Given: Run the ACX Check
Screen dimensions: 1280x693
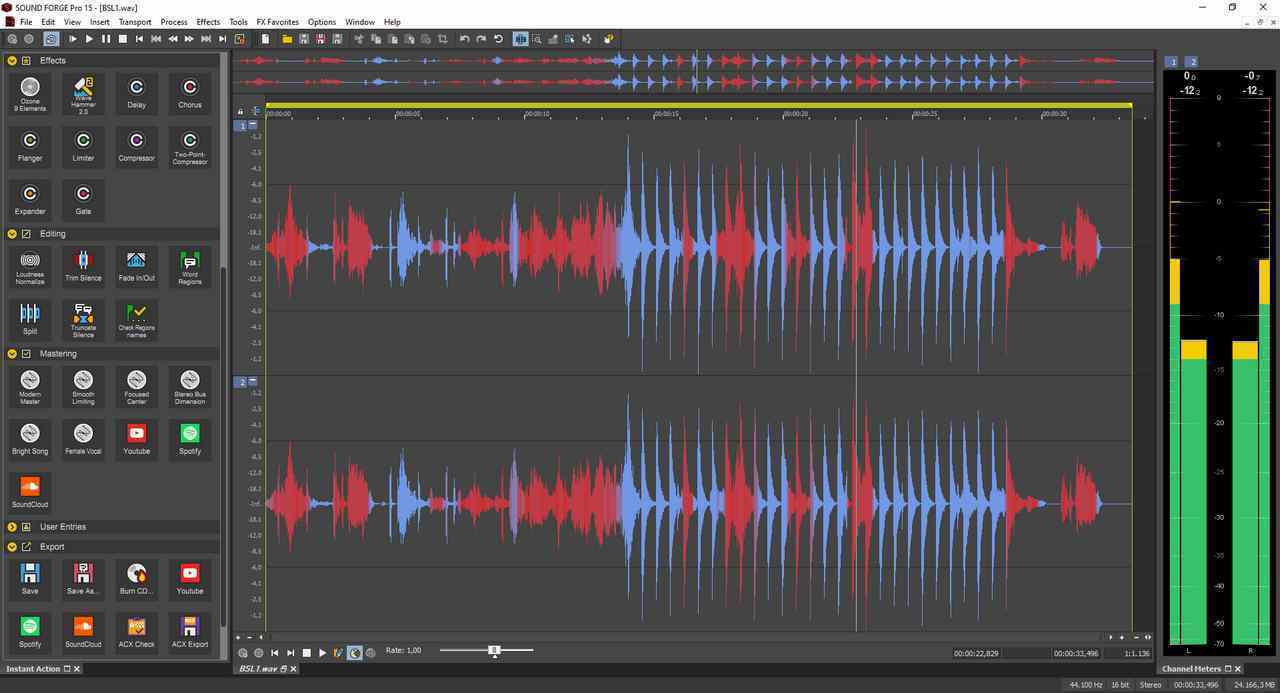Looking at the screenshot, I should tap(136, 632).
